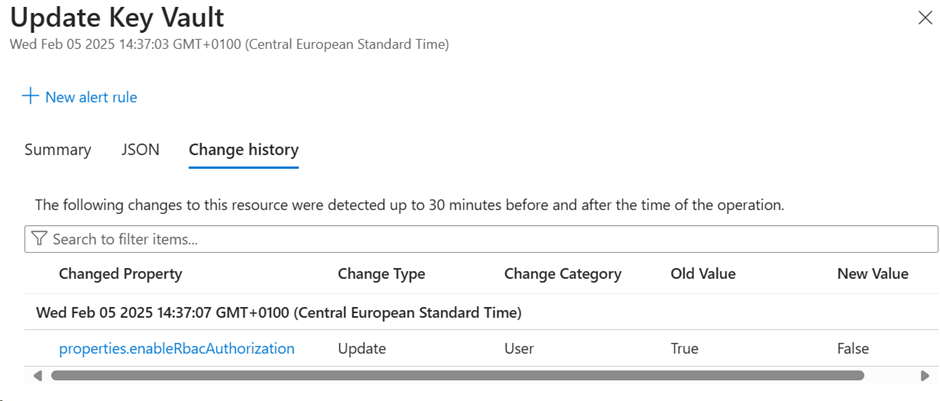Click the False new value cell
The image size is (940, 401).
click(852, 348)
